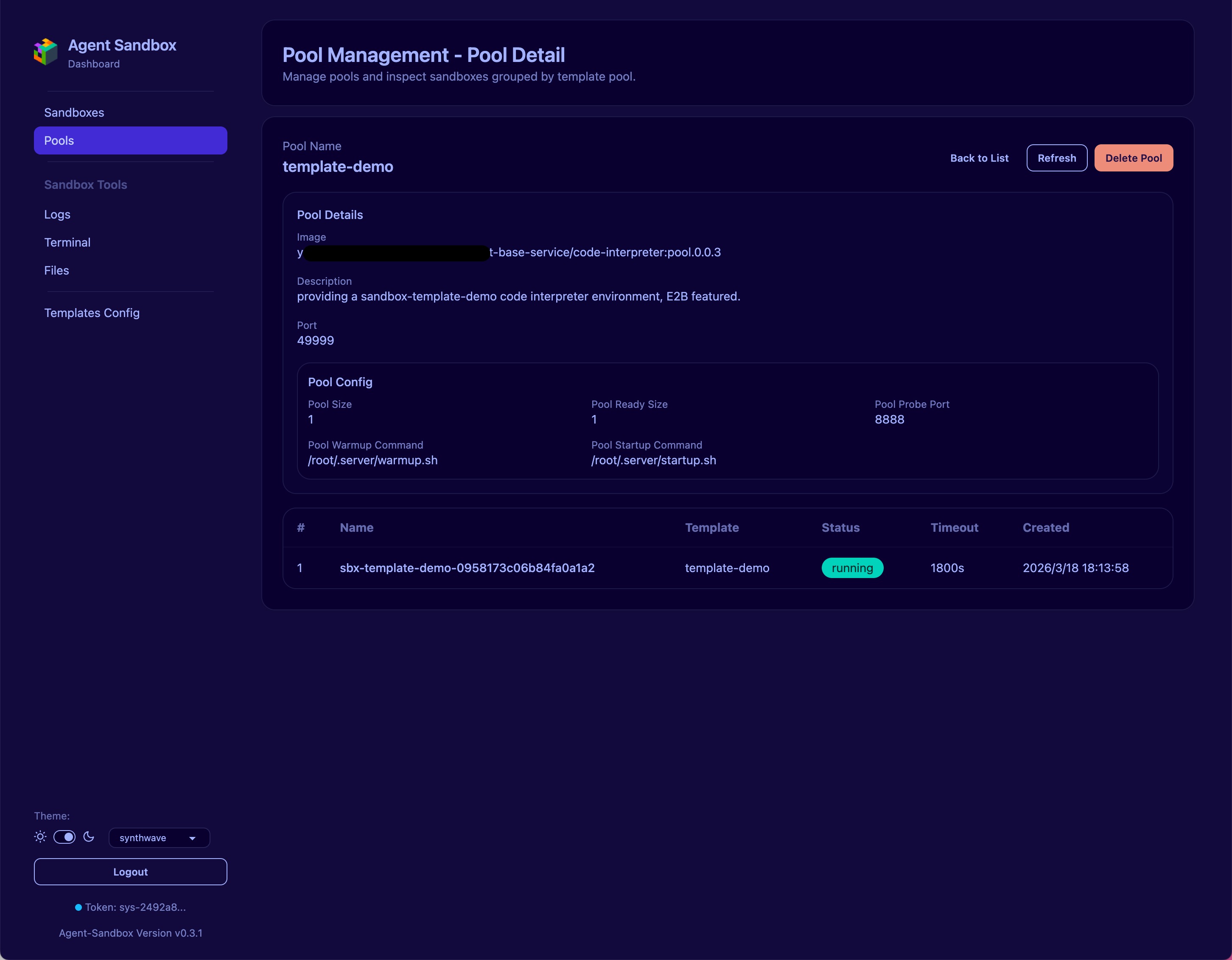Open Templates Config page
This screenshot has width=1232, height=960.
[92, 313]
